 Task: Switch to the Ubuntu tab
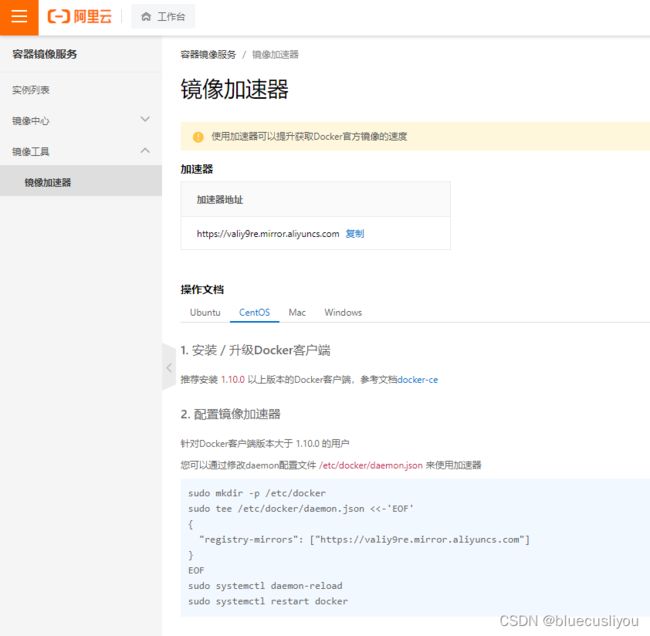(x=205, y=313)
